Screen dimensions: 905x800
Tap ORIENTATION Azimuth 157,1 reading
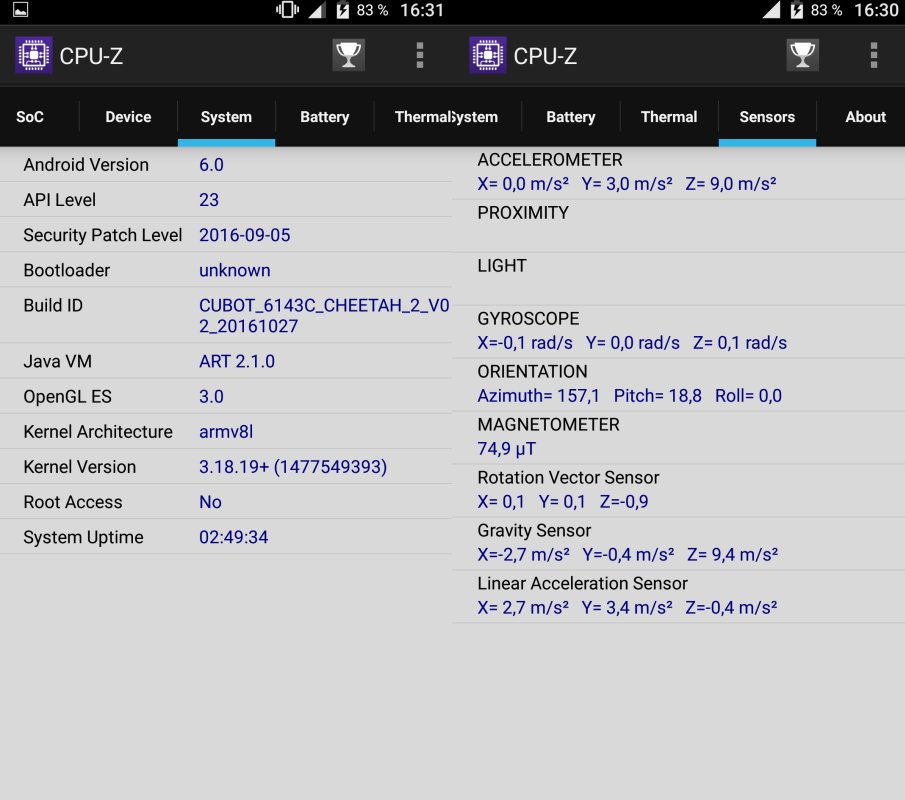pyautogui.click(x=538, y=396)
